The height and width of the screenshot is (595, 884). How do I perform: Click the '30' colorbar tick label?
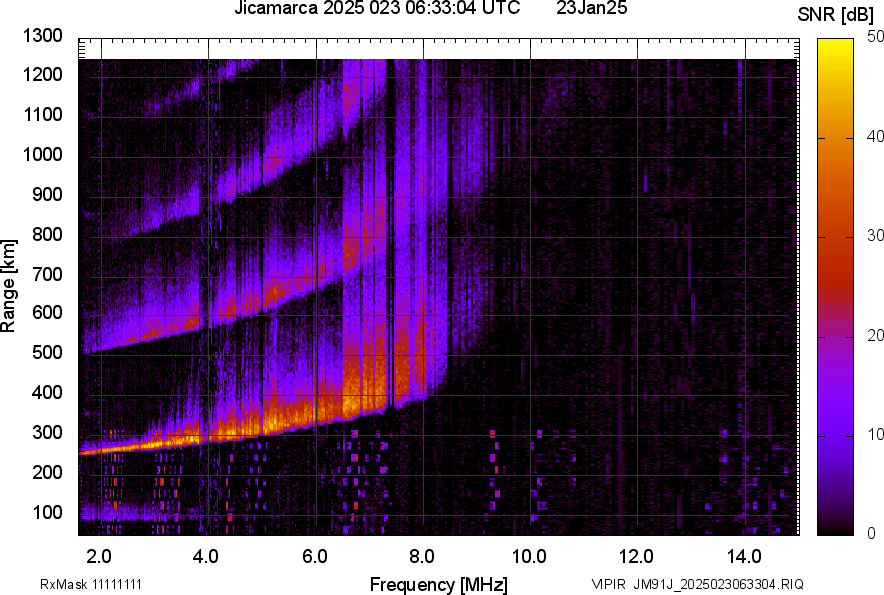tap(877, 235)
